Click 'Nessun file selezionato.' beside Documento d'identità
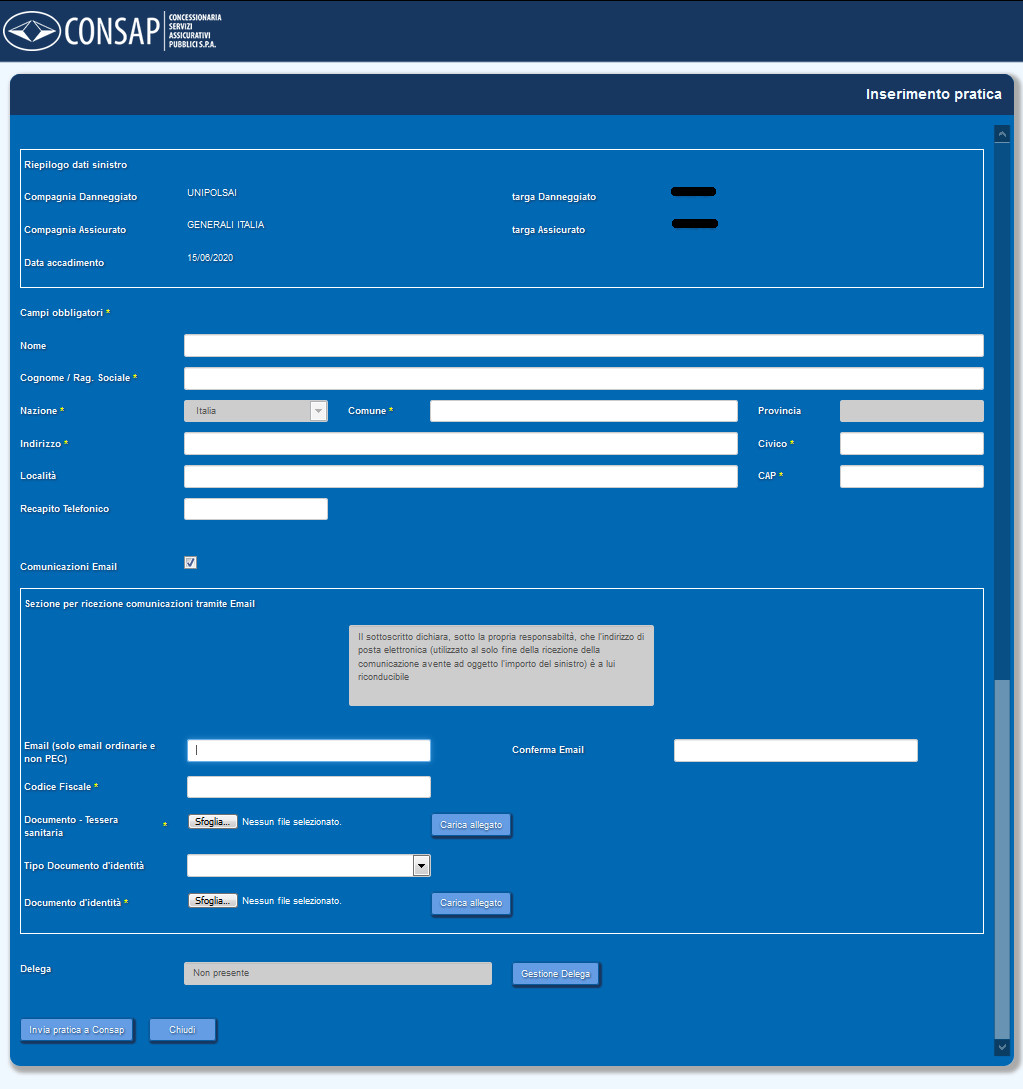This screenshot has height=1089, width=1023. pos(292,901)
